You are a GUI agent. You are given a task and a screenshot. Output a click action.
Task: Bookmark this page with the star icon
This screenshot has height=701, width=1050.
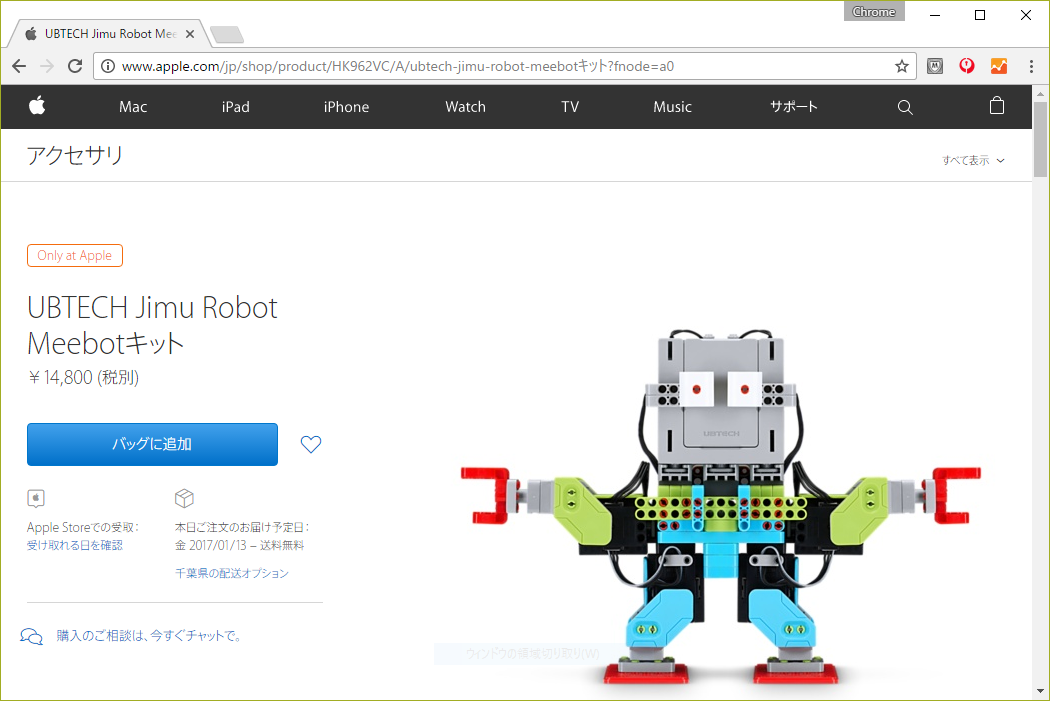[x=901, y=66]
